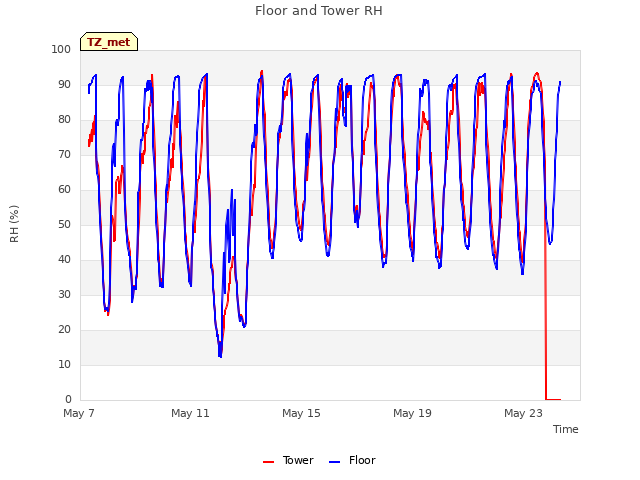Click the red Tower flat segment at zero
The width and height of the screenshot is (640, 480).
pyautogui.click(x=553, y=399)
